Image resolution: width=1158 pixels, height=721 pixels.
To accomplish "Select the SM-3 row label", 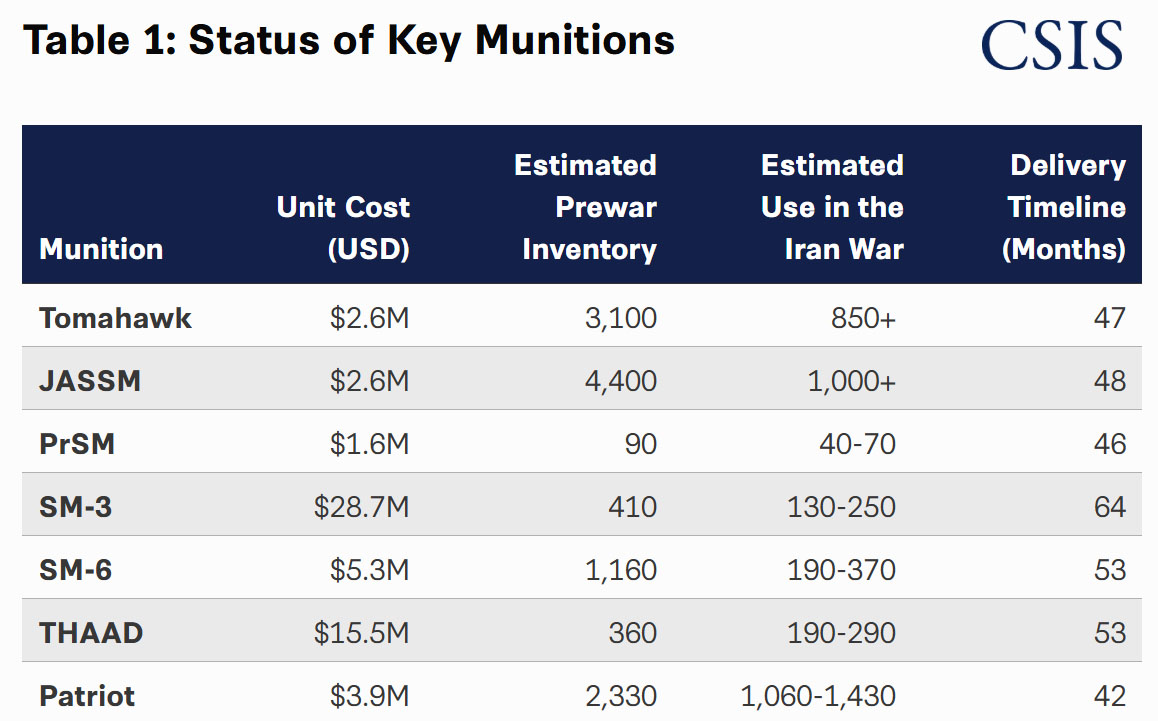I will tap(76, 507).
